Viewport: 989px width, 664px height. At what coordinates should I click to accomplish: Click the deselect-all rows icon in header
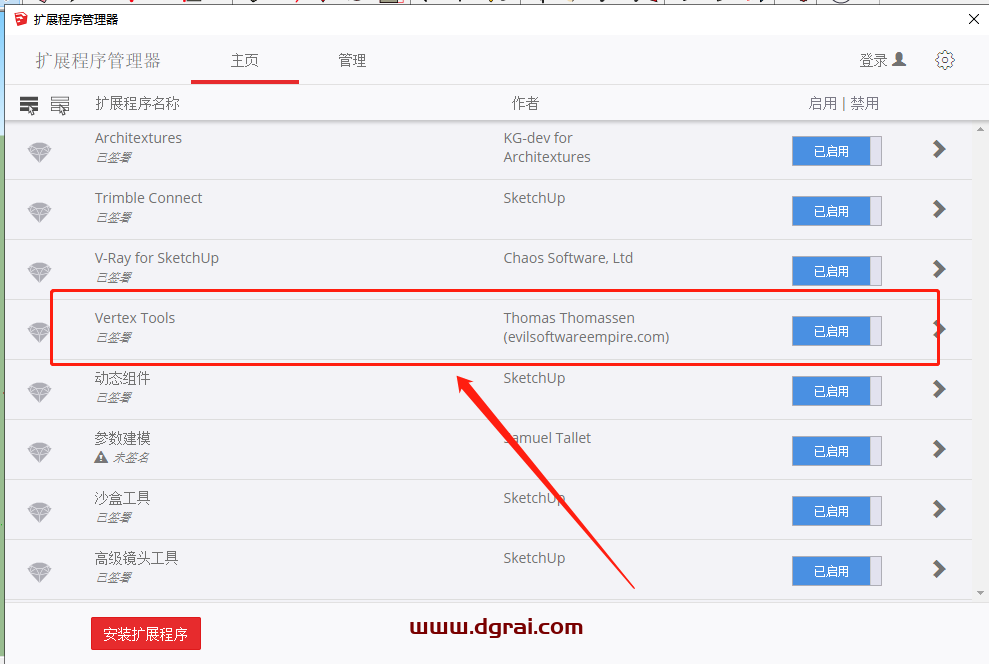(x=60, y=105)
